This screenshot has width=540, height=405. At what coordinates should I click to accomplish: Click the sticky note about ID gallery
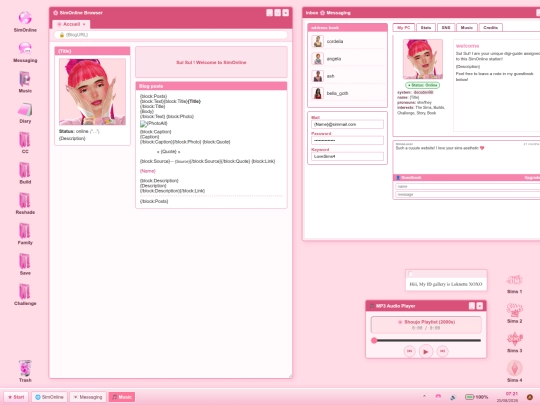click(446, 280)
